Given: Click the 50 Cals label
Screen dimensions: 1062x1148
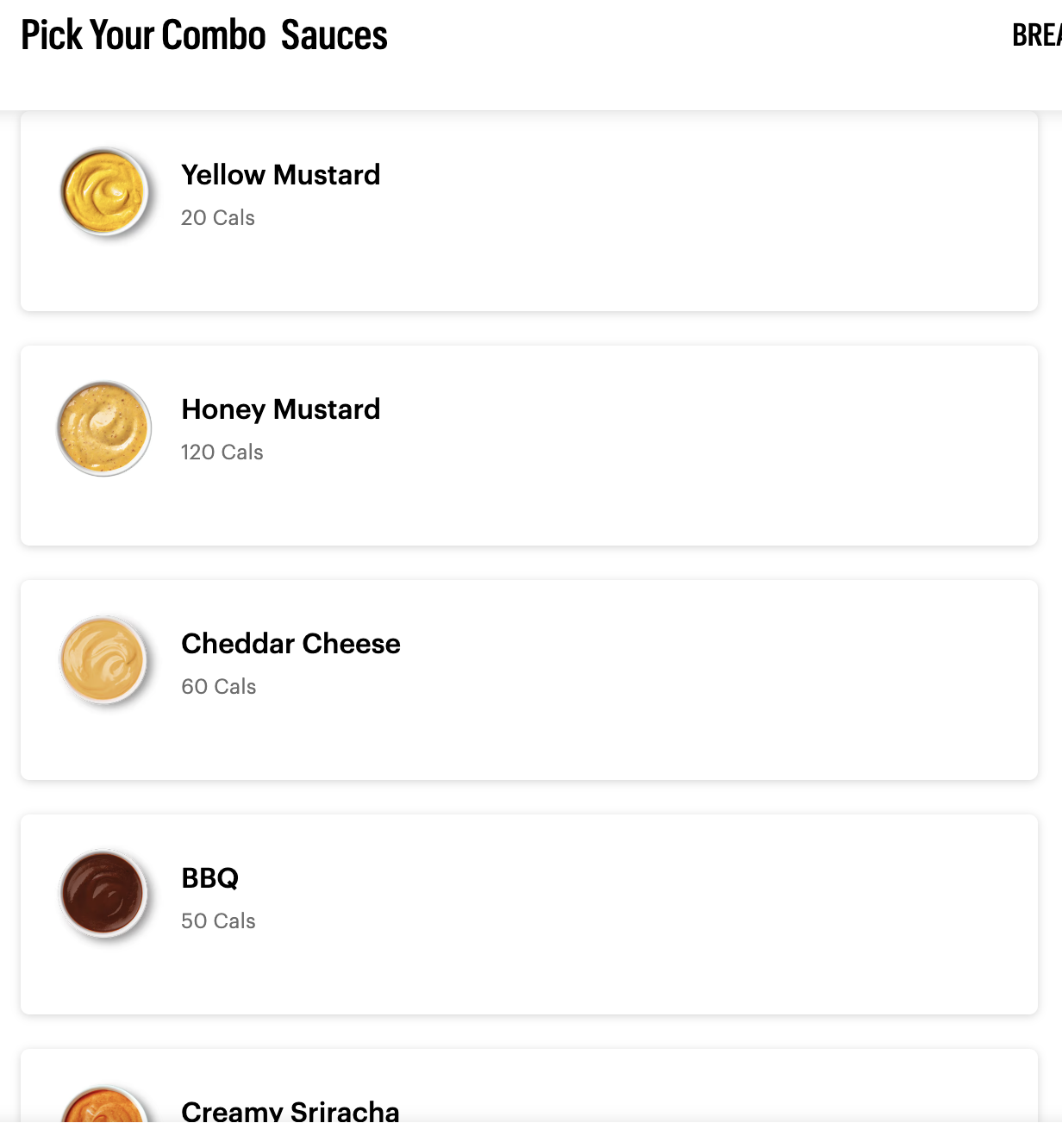Looking at the screenshot, I should pos(218,921).
